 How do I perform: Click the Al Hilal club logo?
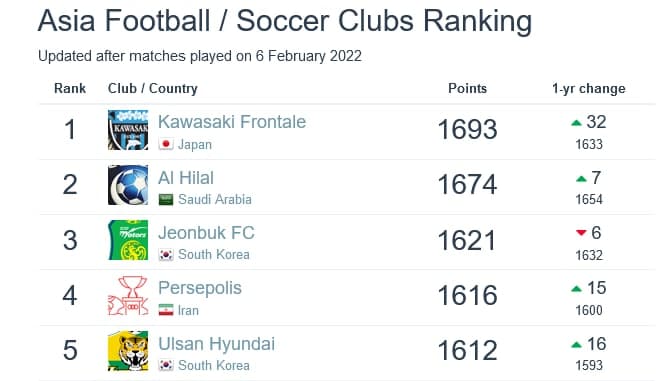pyautogui.click(x=128, y=185)
